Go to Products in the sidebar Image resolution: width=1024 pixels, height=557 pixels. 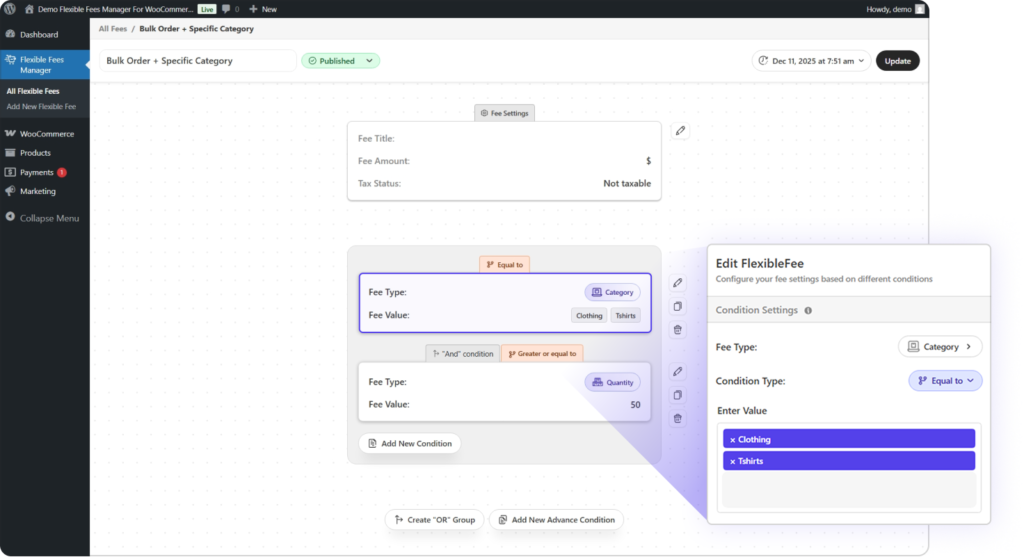pos(35,153)
